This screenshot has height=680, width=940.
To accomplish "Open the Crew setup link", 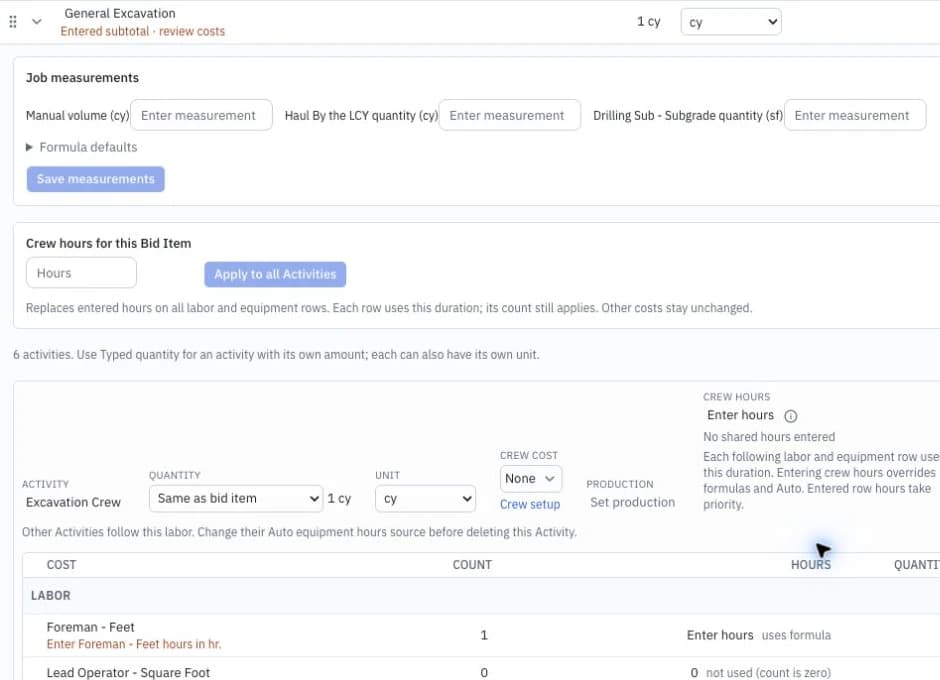I will [530, 504].
